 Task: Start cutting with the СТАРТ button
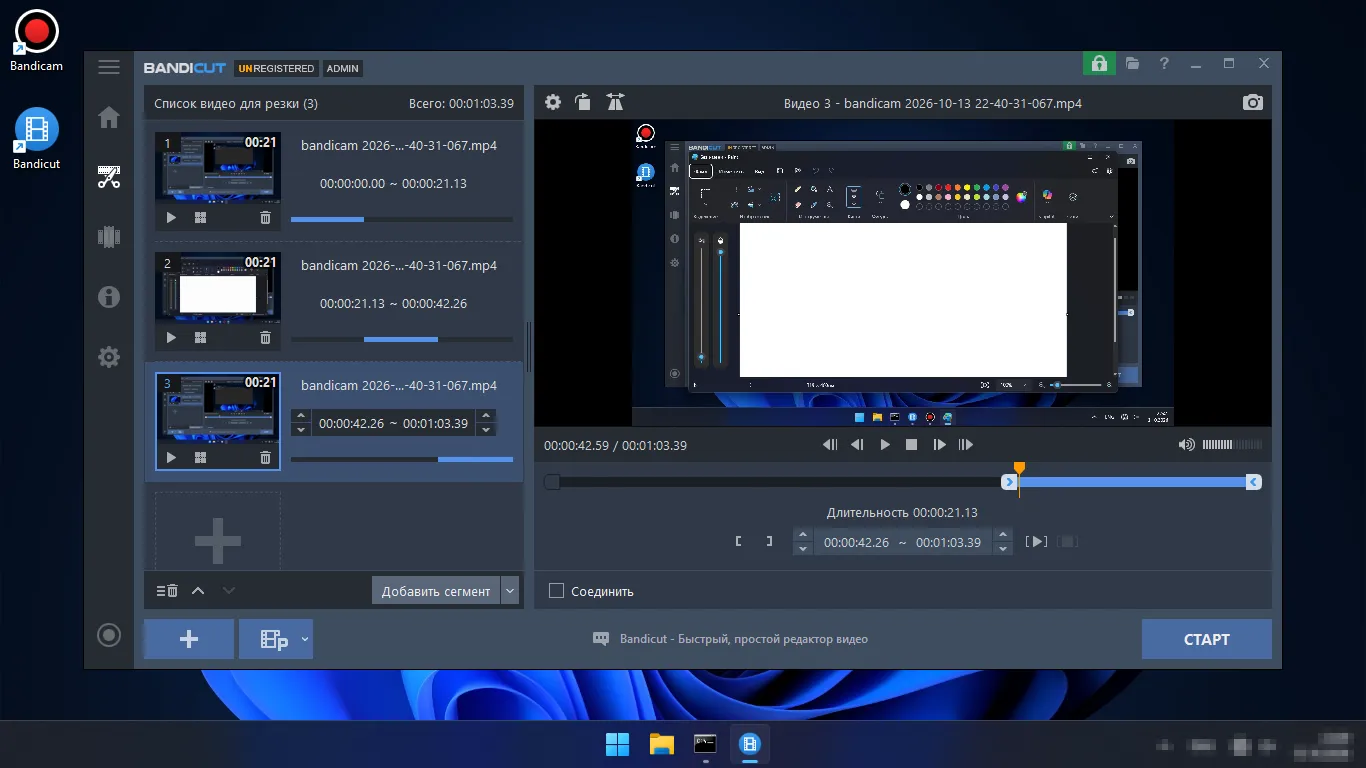pos(1207,639)
